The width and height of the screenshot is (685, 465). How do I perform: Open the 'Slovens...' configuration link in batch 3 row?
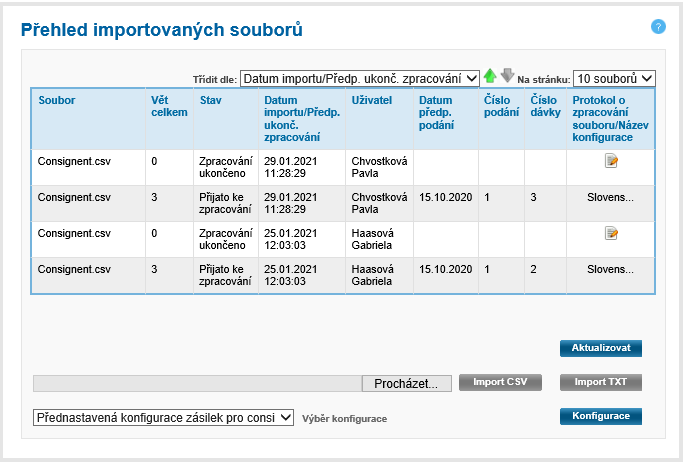(610, 198)
